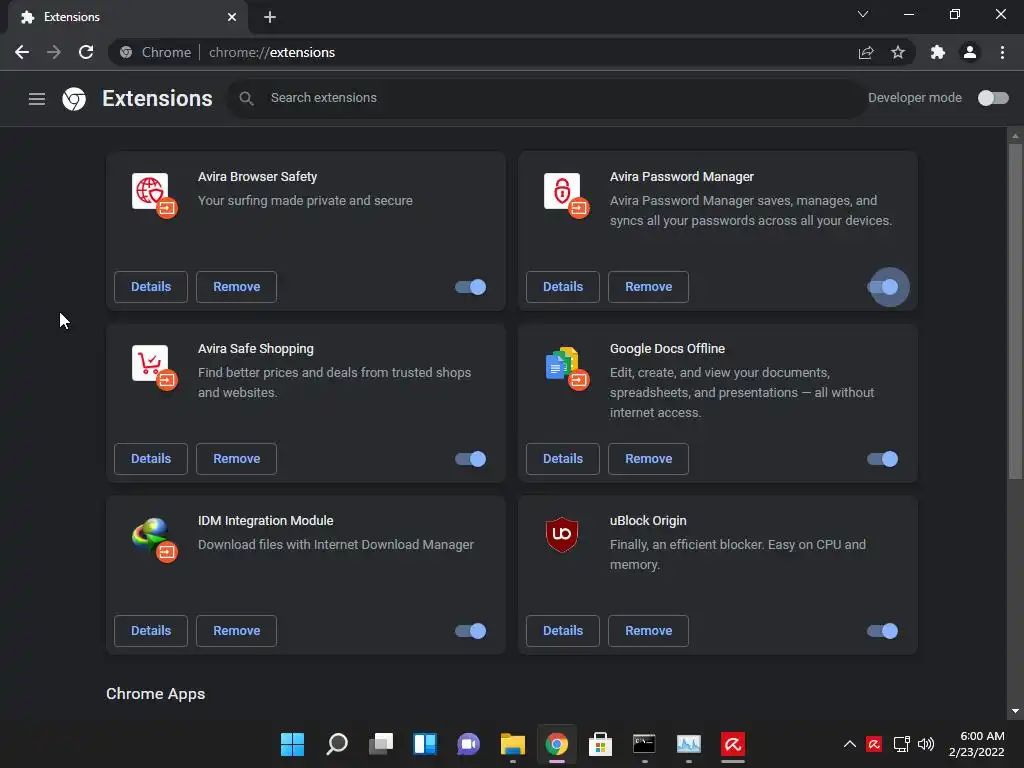
Task: Open File Explorer from the taskbar
Action: coord(513,744)
